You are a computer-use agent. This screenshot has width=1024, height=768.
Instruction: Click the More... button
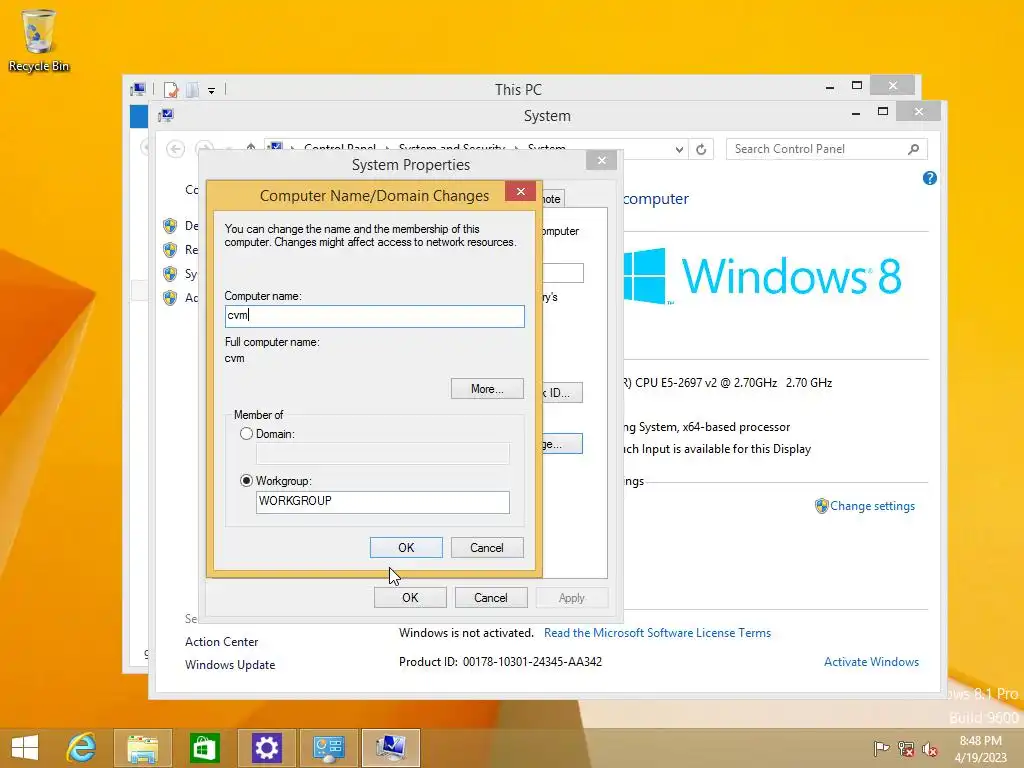(x=487, y=389)
